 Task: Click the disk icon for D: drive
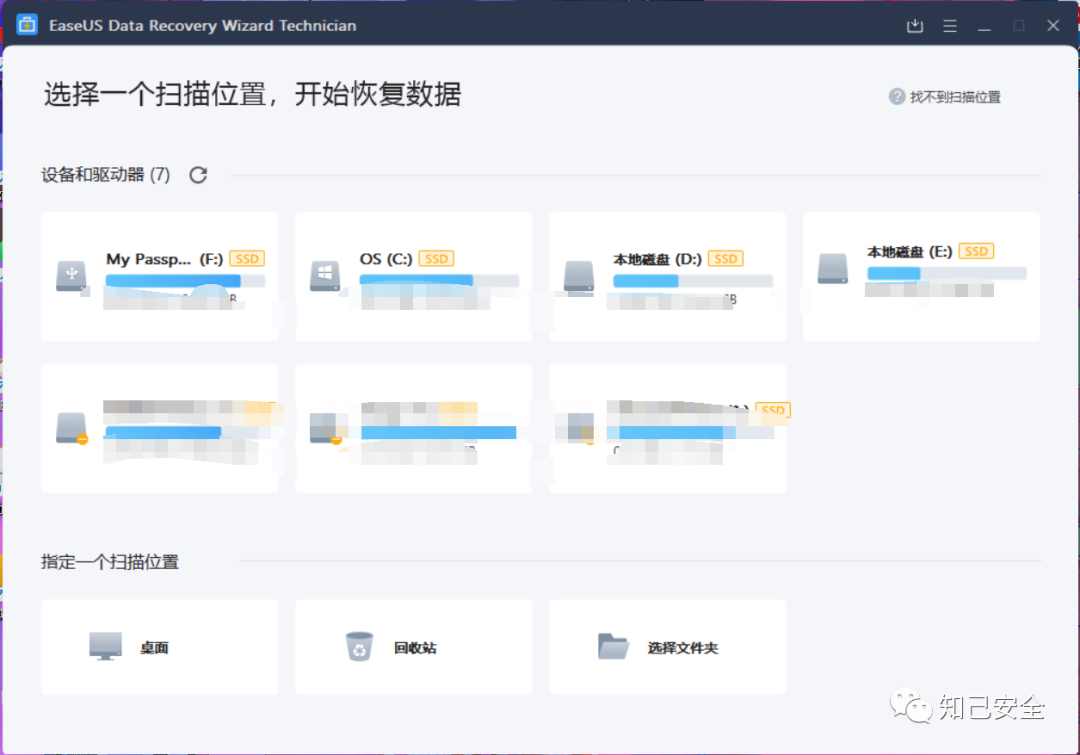(579, 276)
